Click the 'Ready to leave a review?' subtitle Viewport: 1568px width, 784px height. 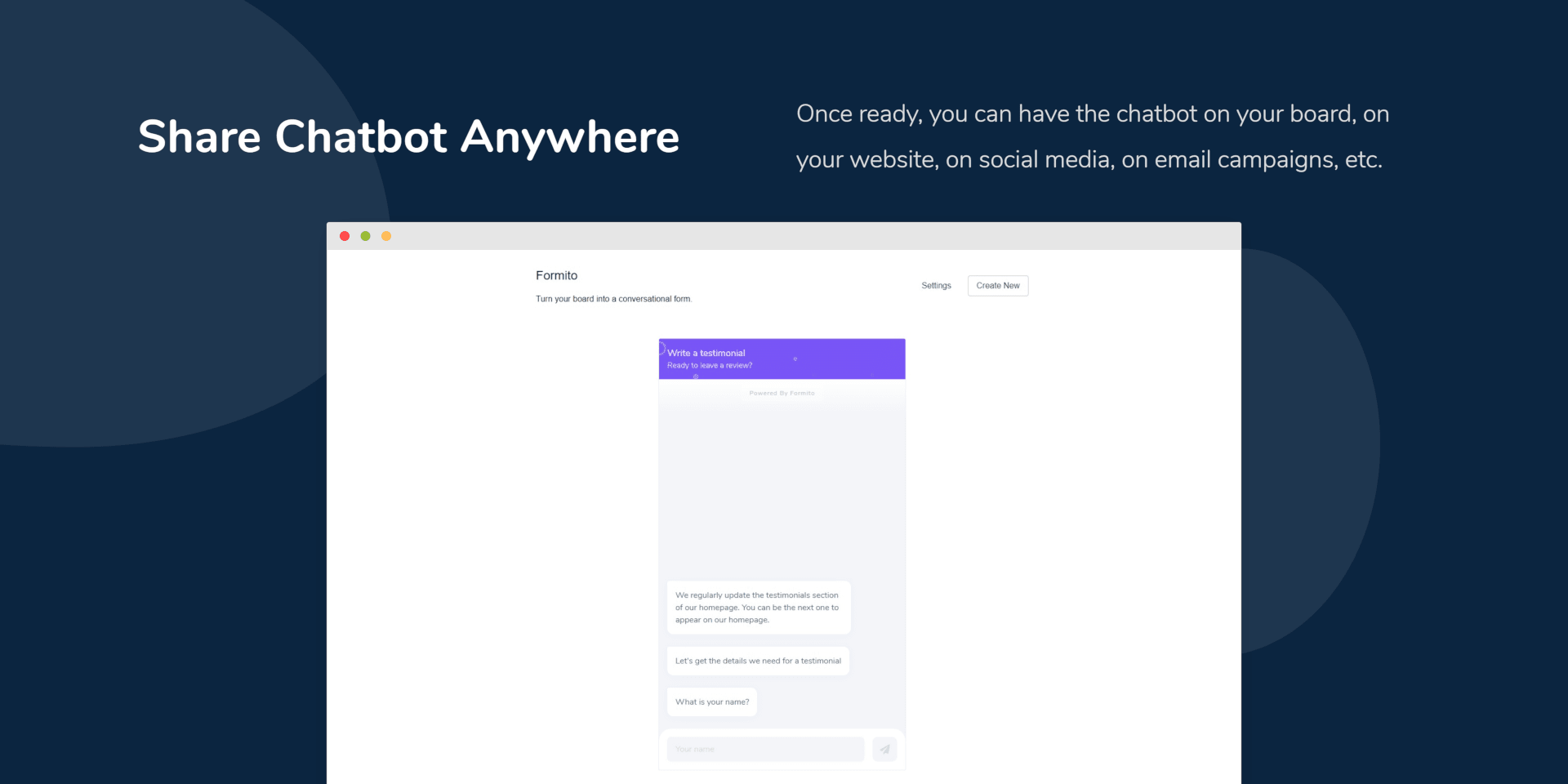710,366
